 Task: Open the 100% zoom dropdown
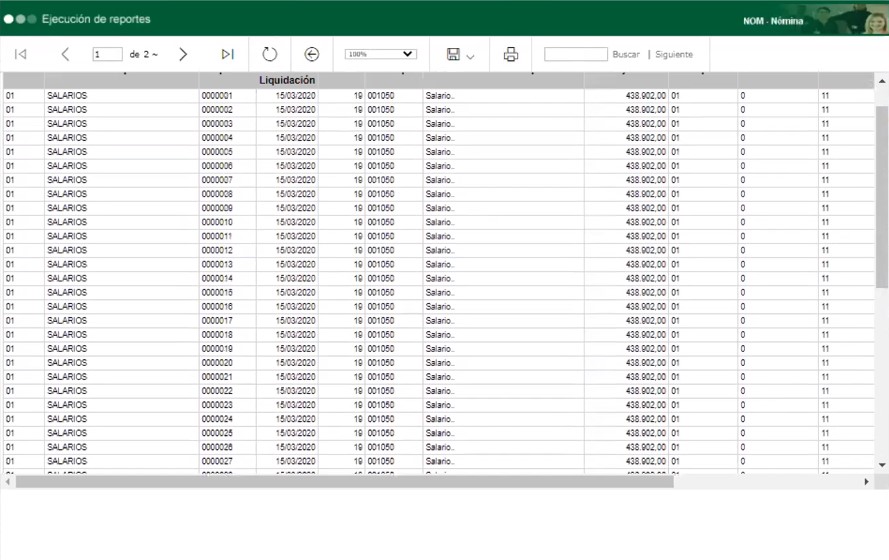(380, 54)
